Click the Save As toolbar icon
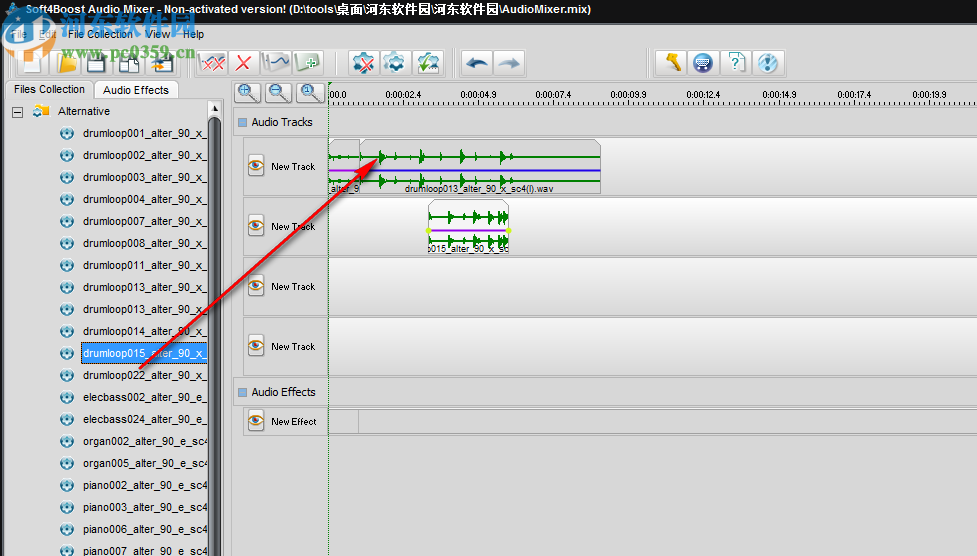 pos(129,63)
